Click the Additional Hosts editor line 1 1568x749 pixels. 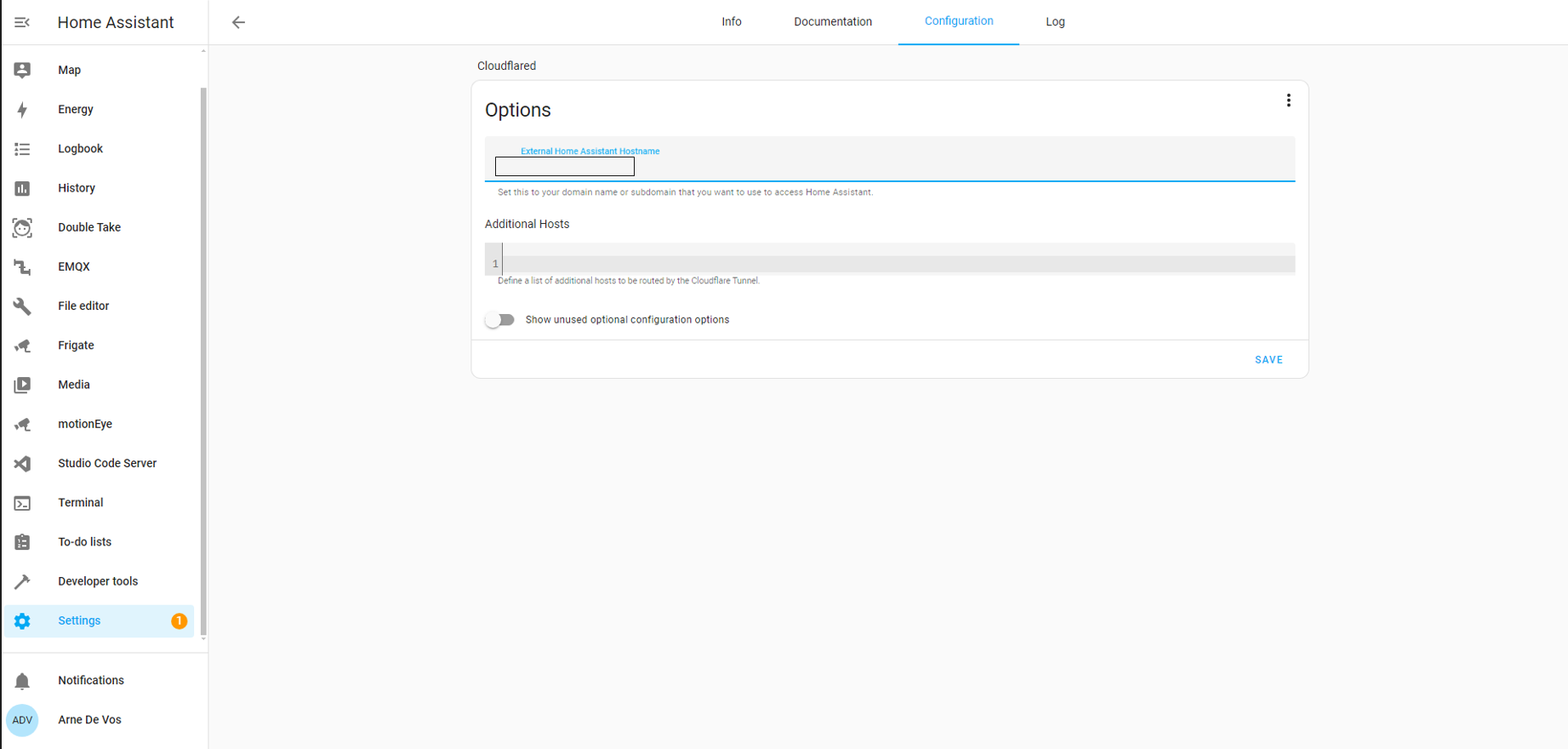click(x=898, y=264)
